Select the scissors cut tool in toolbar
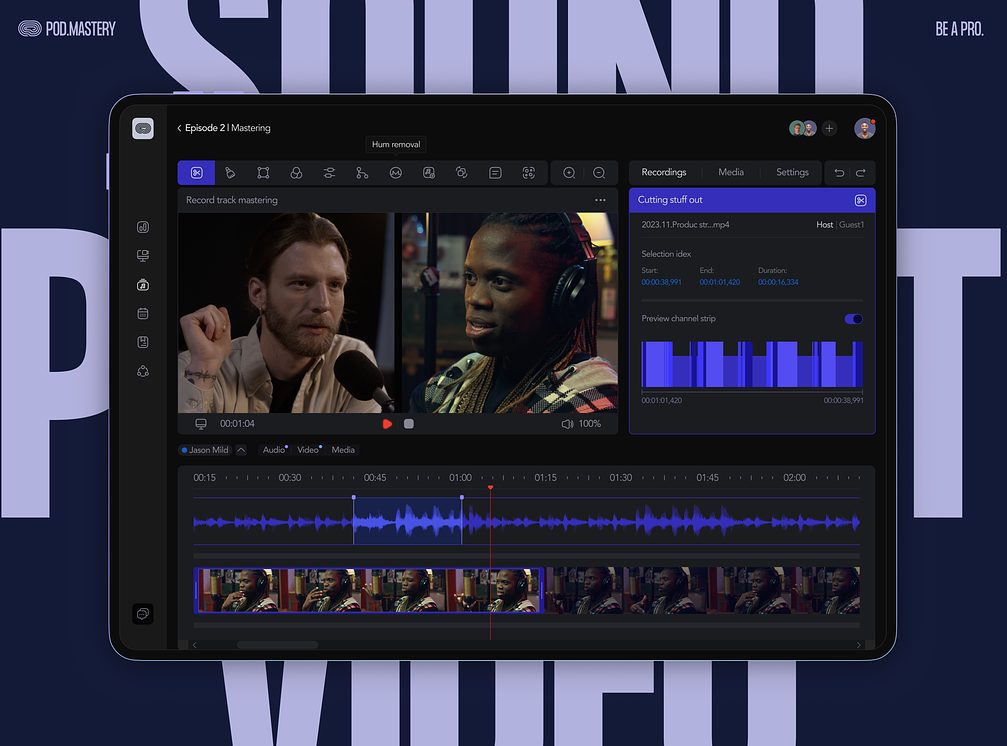This screenshot has width=1007, height=746. click(196, 173)
